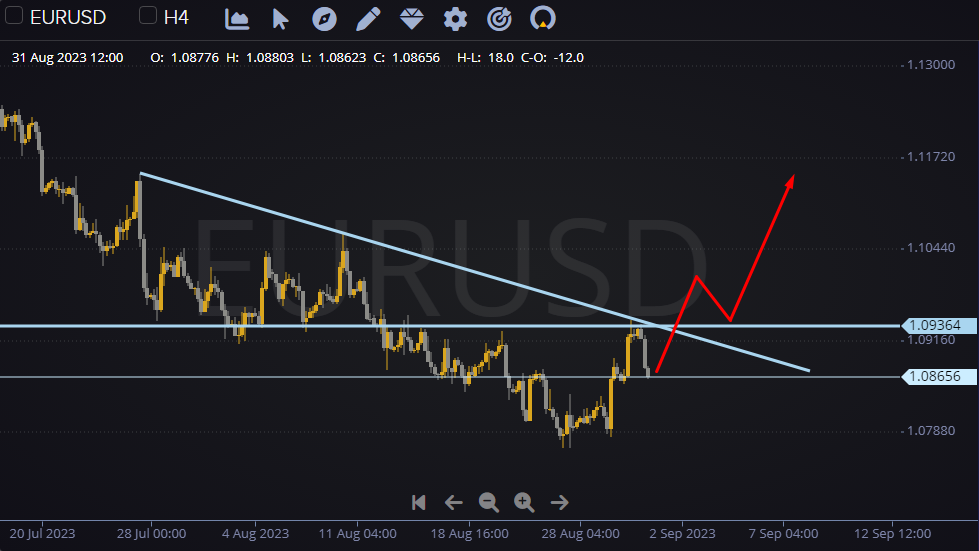This screenshot has width=979, height=551.
Task: Click the 1.13000 price axis value
Action: (931, 65)
